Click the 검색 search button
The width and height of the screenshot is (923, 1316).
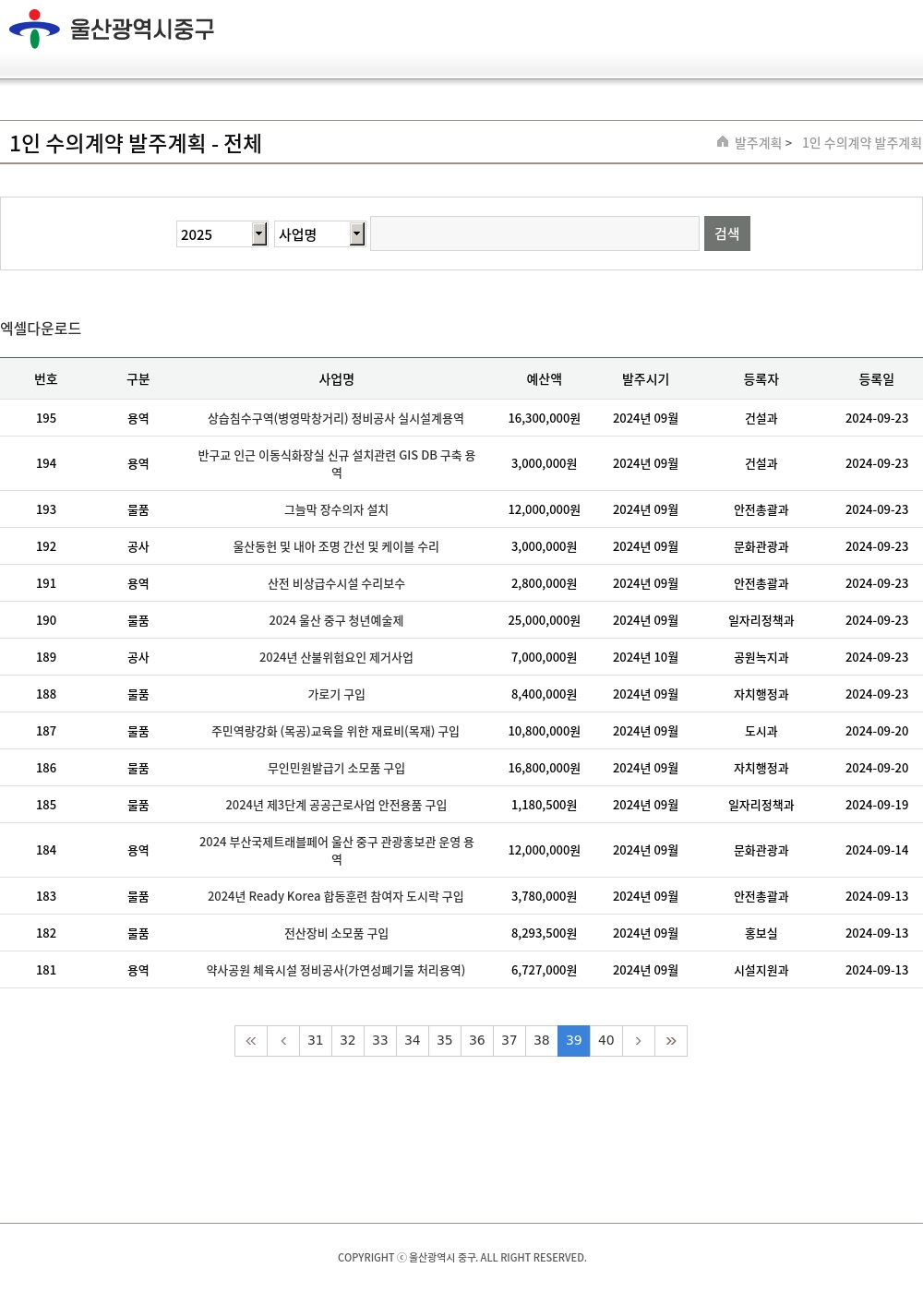[727, 233]
